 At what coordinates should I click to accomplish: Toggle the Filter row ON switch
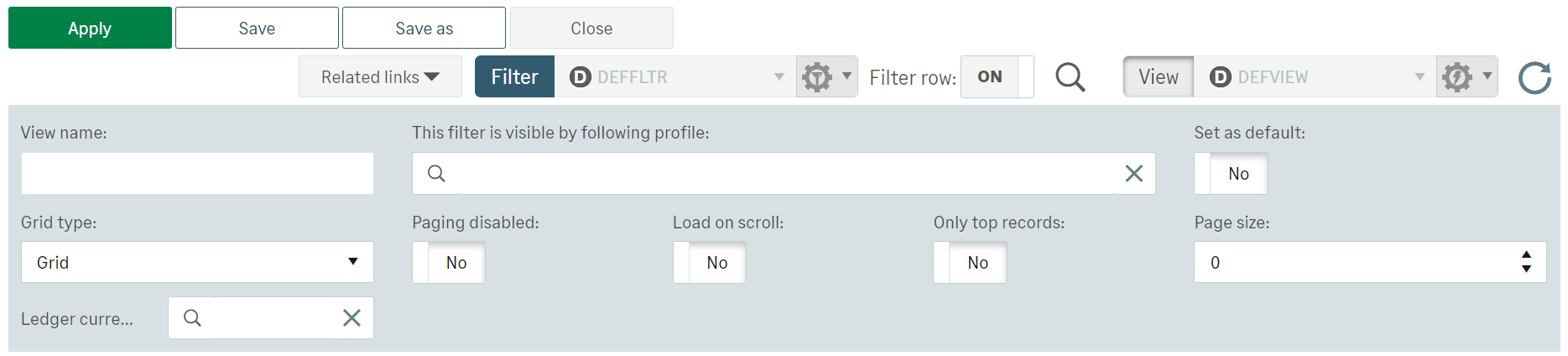[997, 77]
